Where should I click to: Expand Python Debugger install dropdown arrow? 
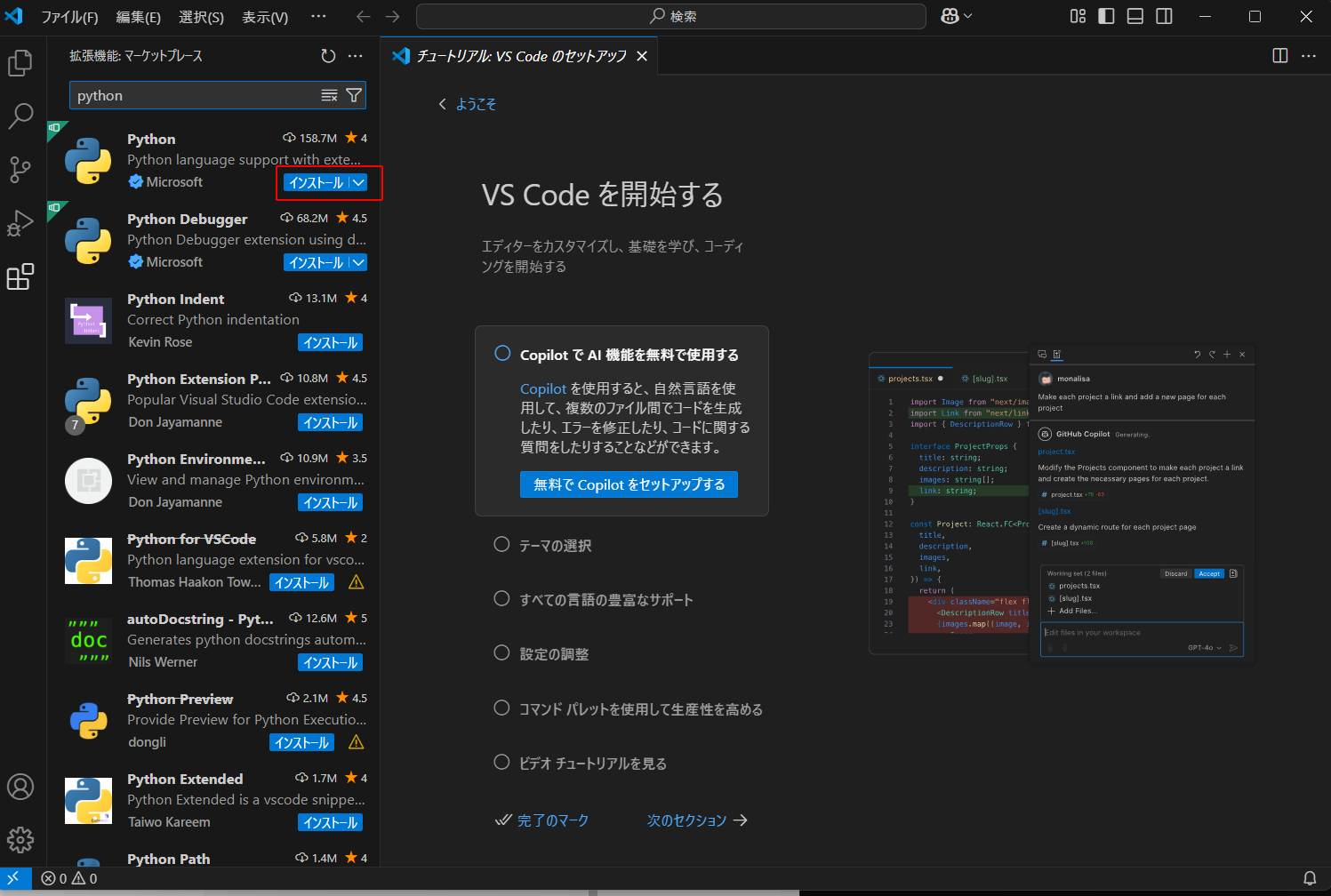(x=358, y=262)
